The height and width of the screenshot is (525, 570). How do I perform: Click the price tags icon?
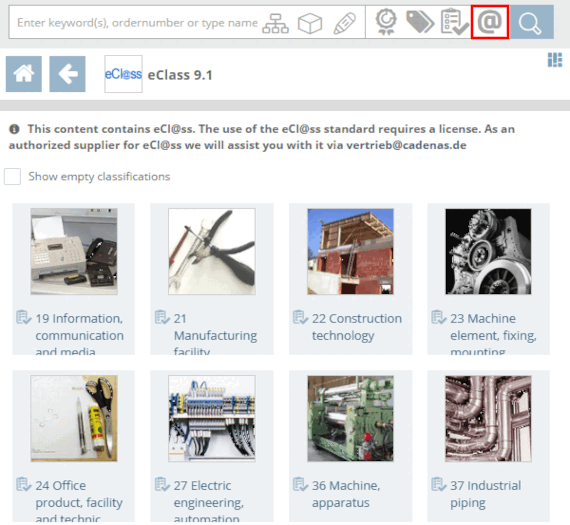coord(420,22)
